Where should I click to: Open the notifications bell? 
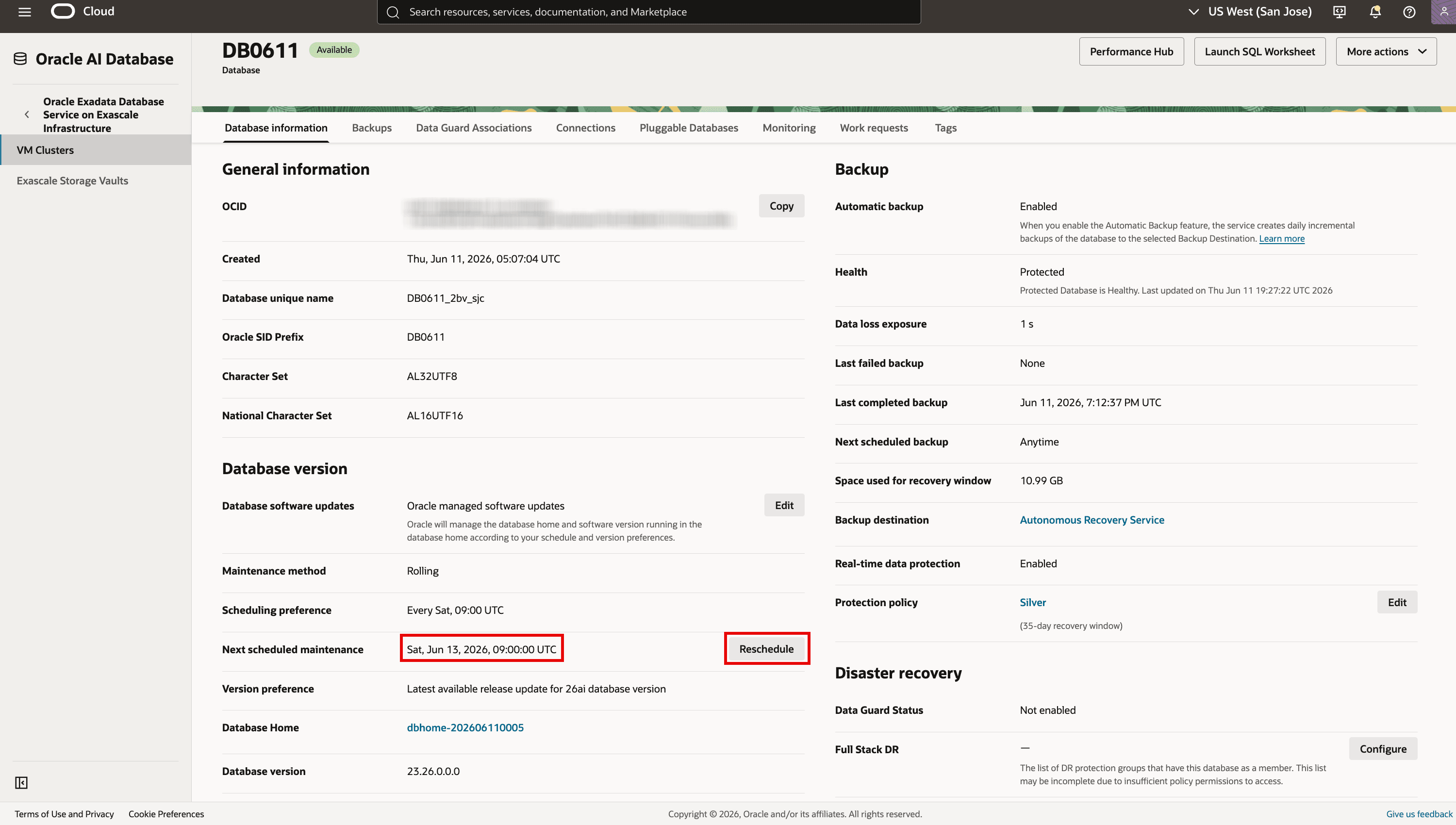click(x=1375, y=12)
